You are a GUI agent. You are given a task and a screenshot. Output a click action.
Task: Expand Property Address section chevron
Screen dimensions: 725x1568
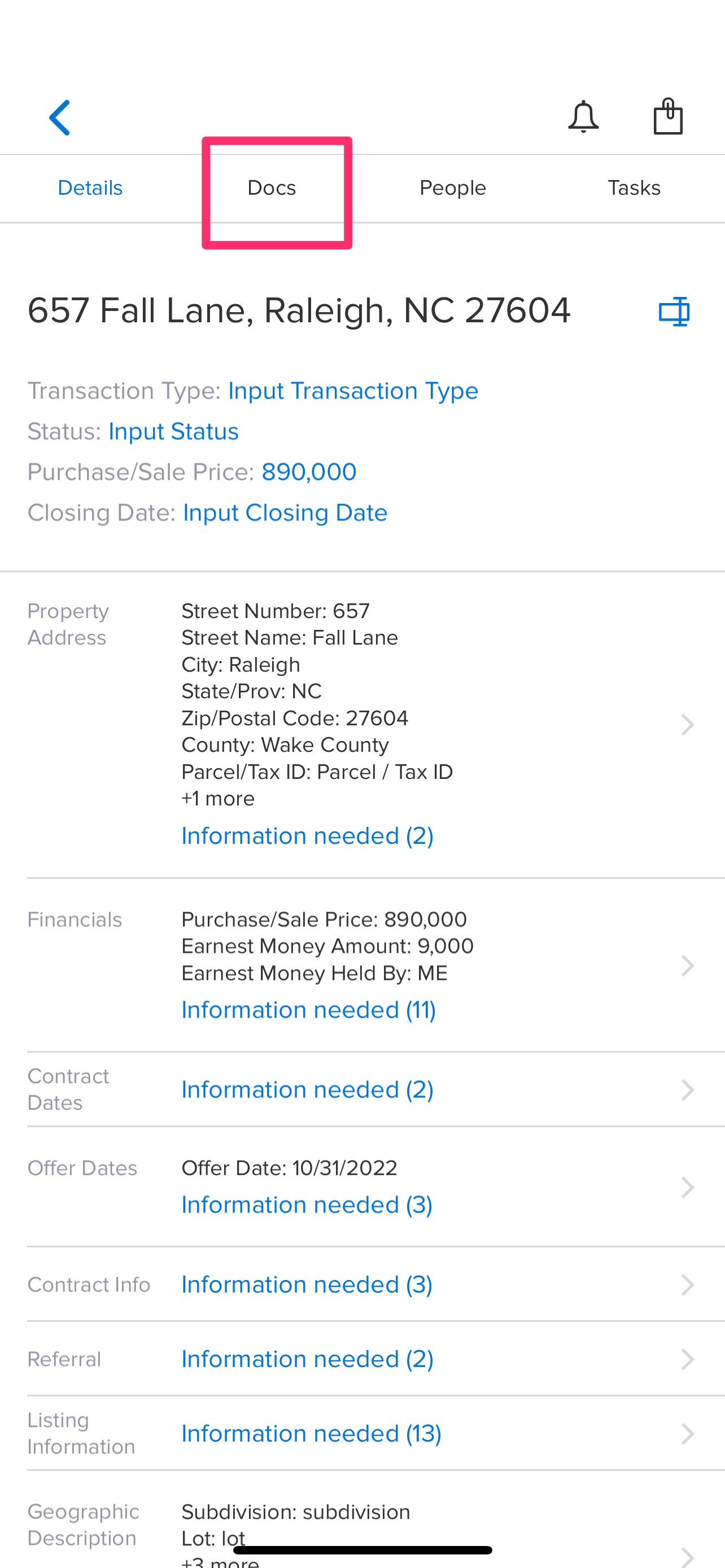687,724
